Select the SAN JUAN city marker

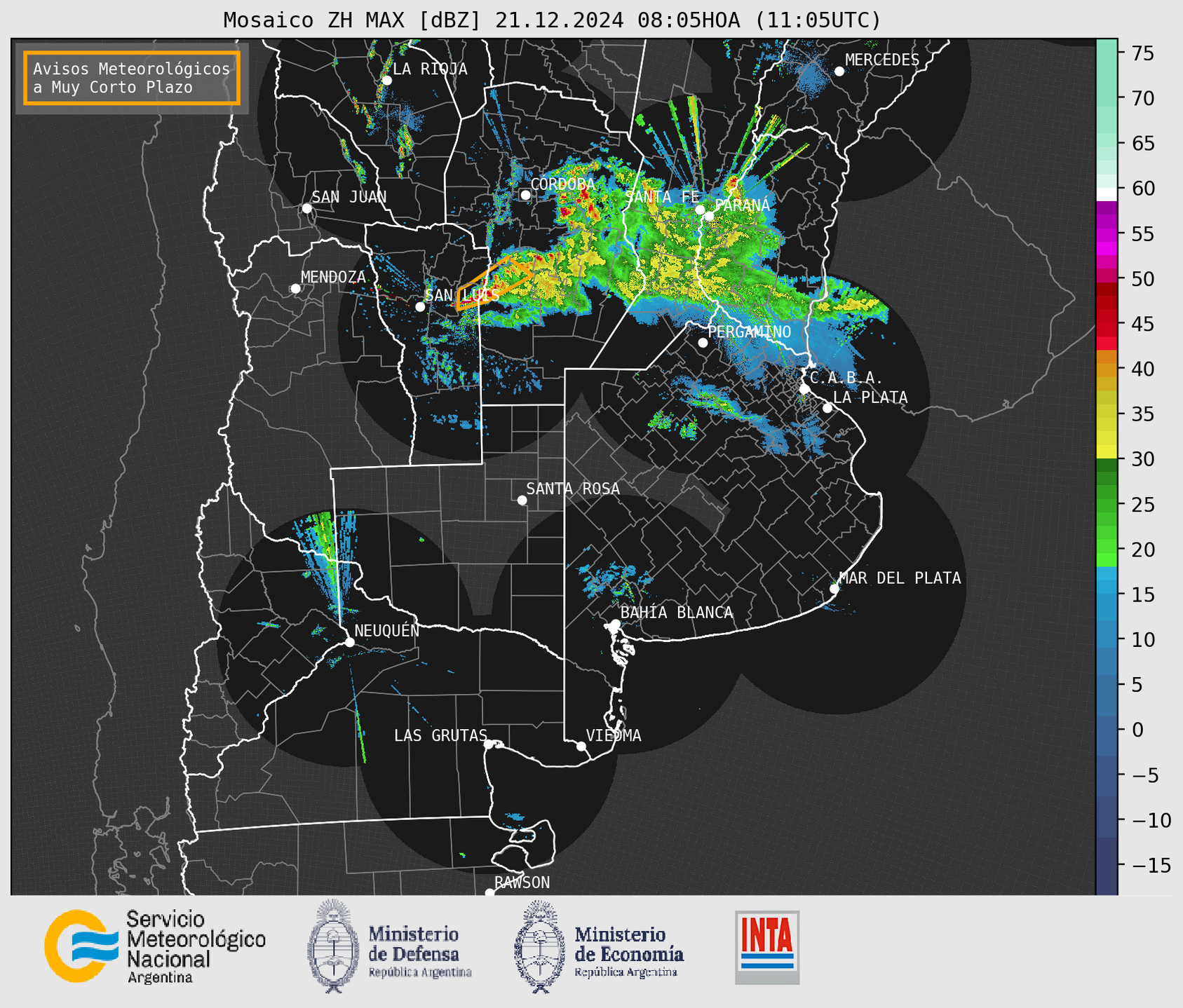click(306, 208)
